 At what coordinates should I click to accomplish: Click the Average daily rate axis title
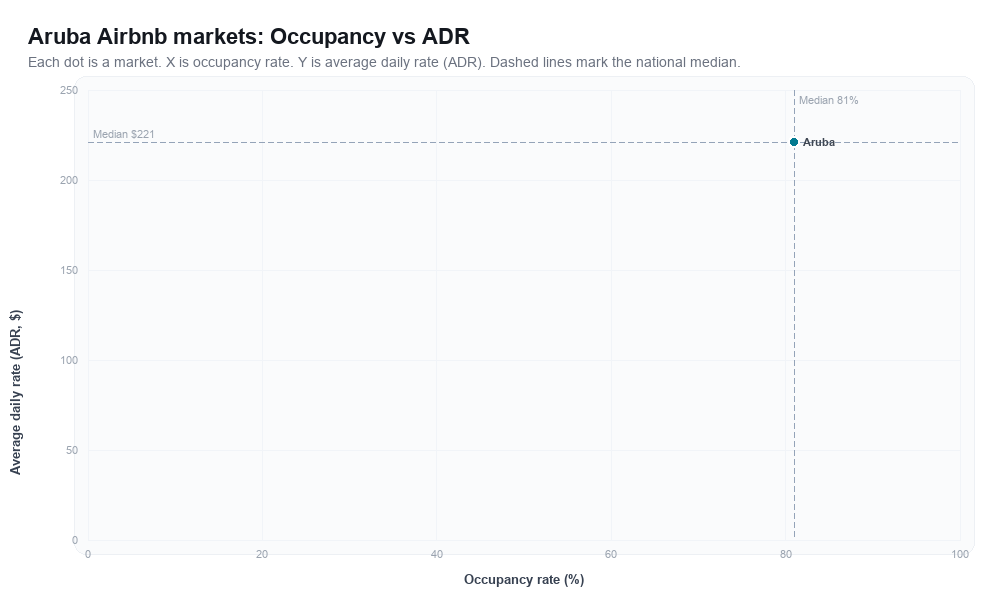point(15,392)
